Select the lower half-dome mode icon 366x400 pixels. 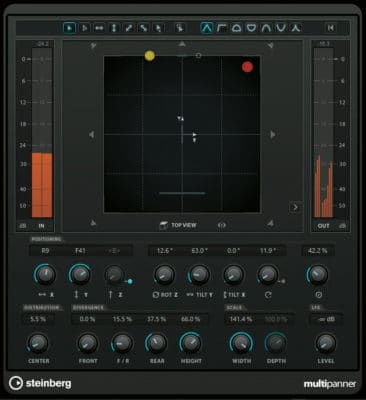pyautogui.click(x=251, y=28)
